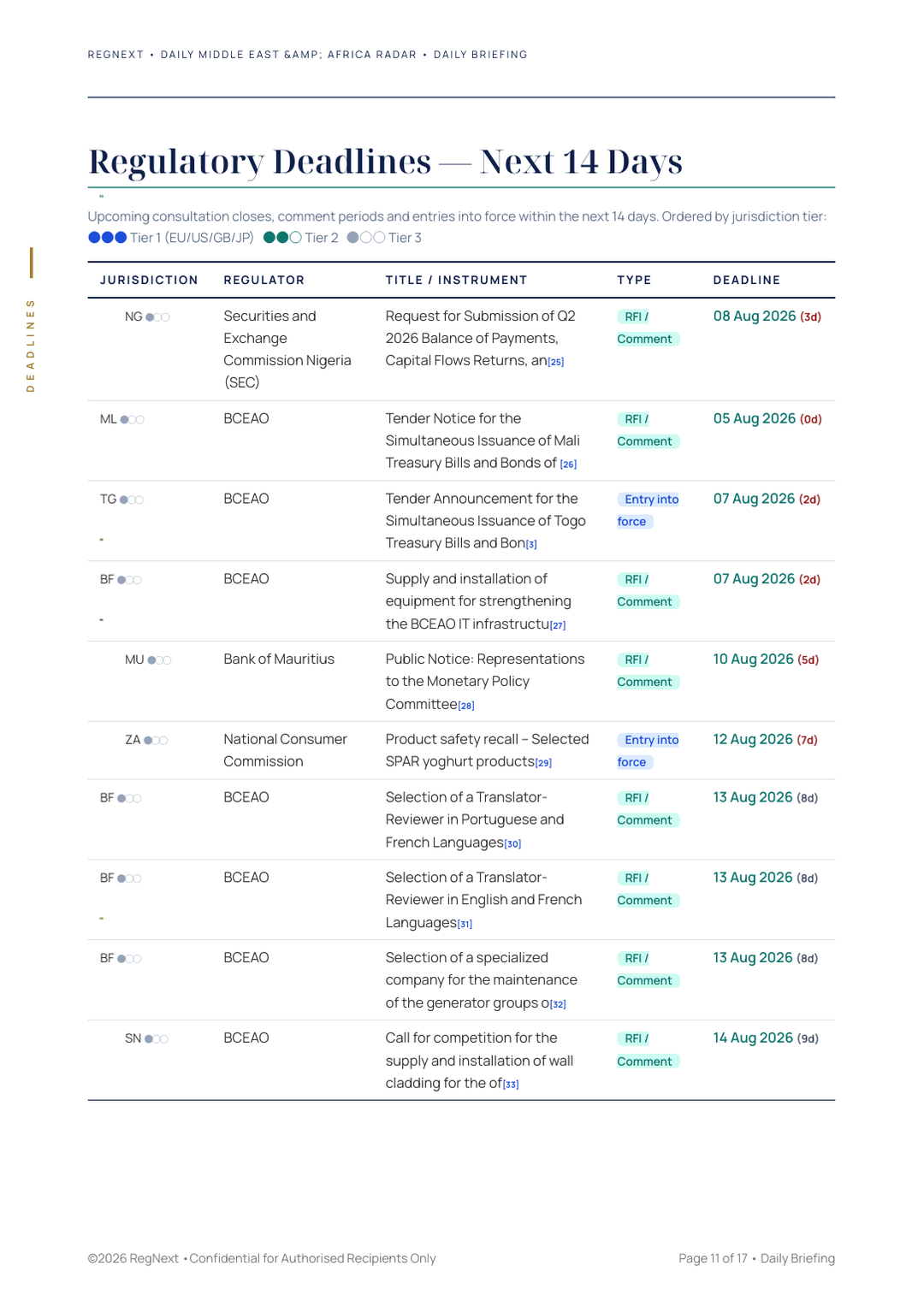Click the Bank of Mauritius regulator cell
Screen dimensions: 924x1307
279,659
